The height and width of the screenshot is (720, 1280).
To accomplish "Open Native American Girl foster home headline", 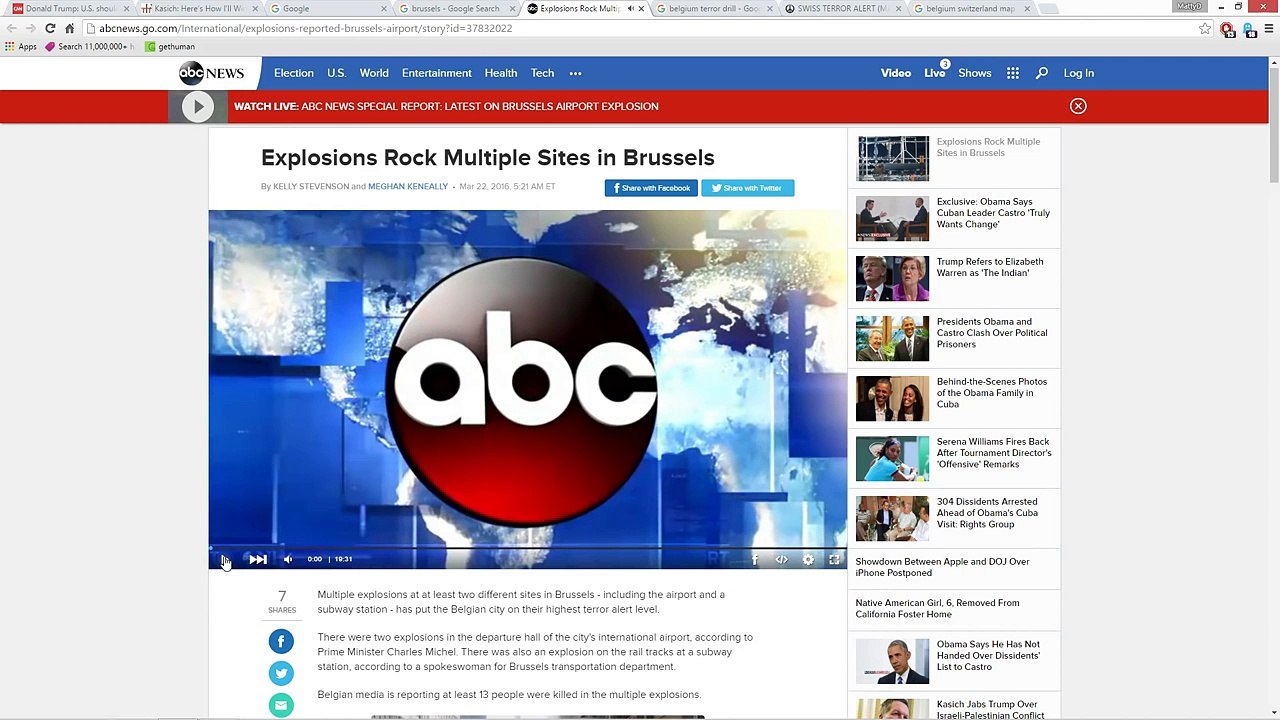I will pyautogui.click(x=937, y=608).
